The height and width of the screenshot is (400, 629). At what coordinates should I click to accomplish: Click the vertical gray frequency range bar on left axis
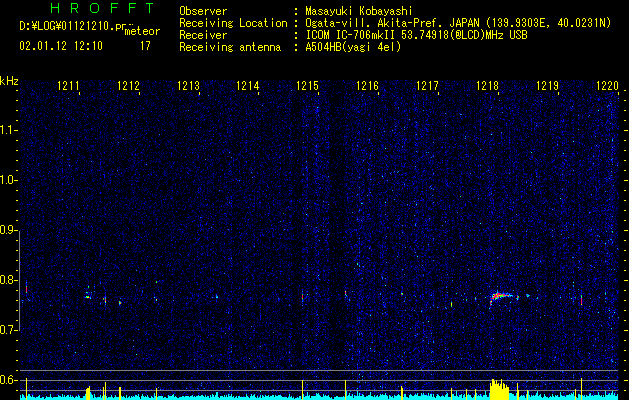point(19,281)
